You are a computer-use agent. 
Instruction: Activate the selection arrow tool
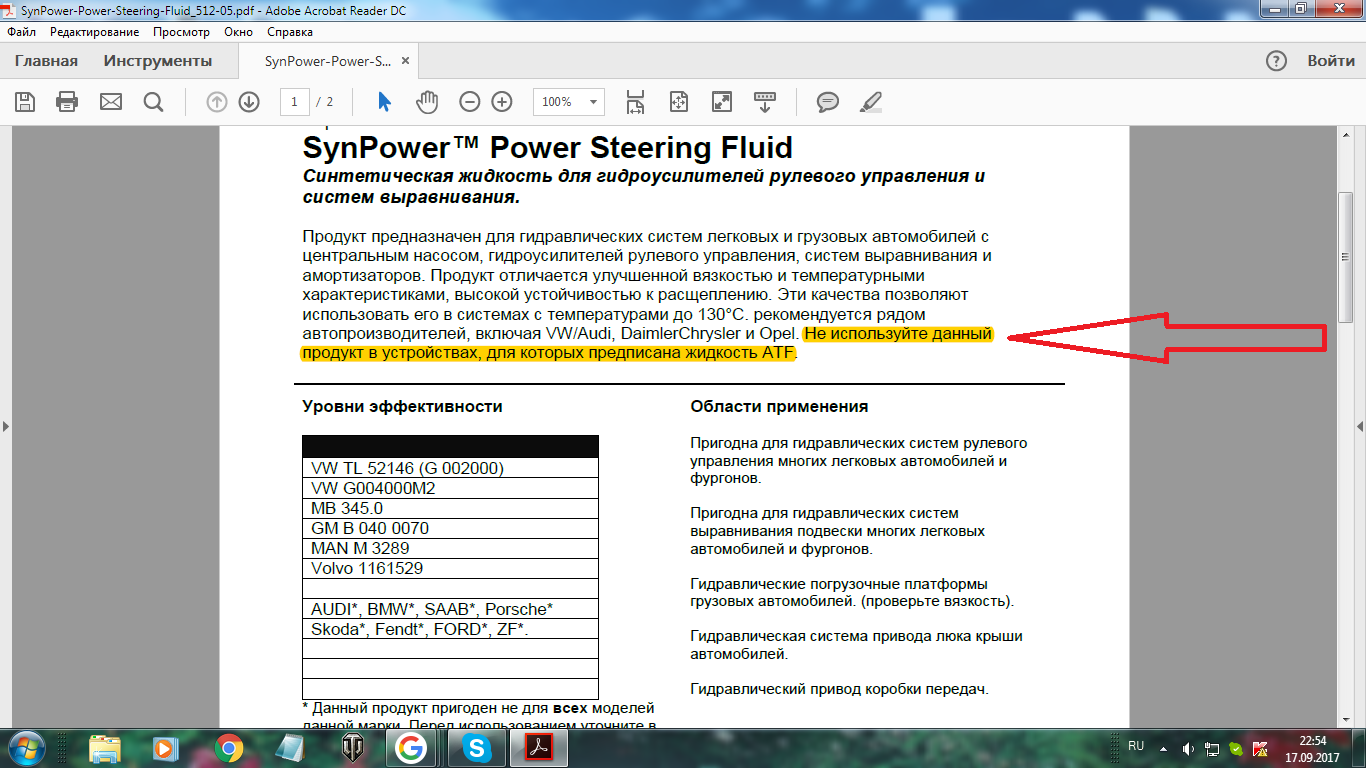coord(384,101)
